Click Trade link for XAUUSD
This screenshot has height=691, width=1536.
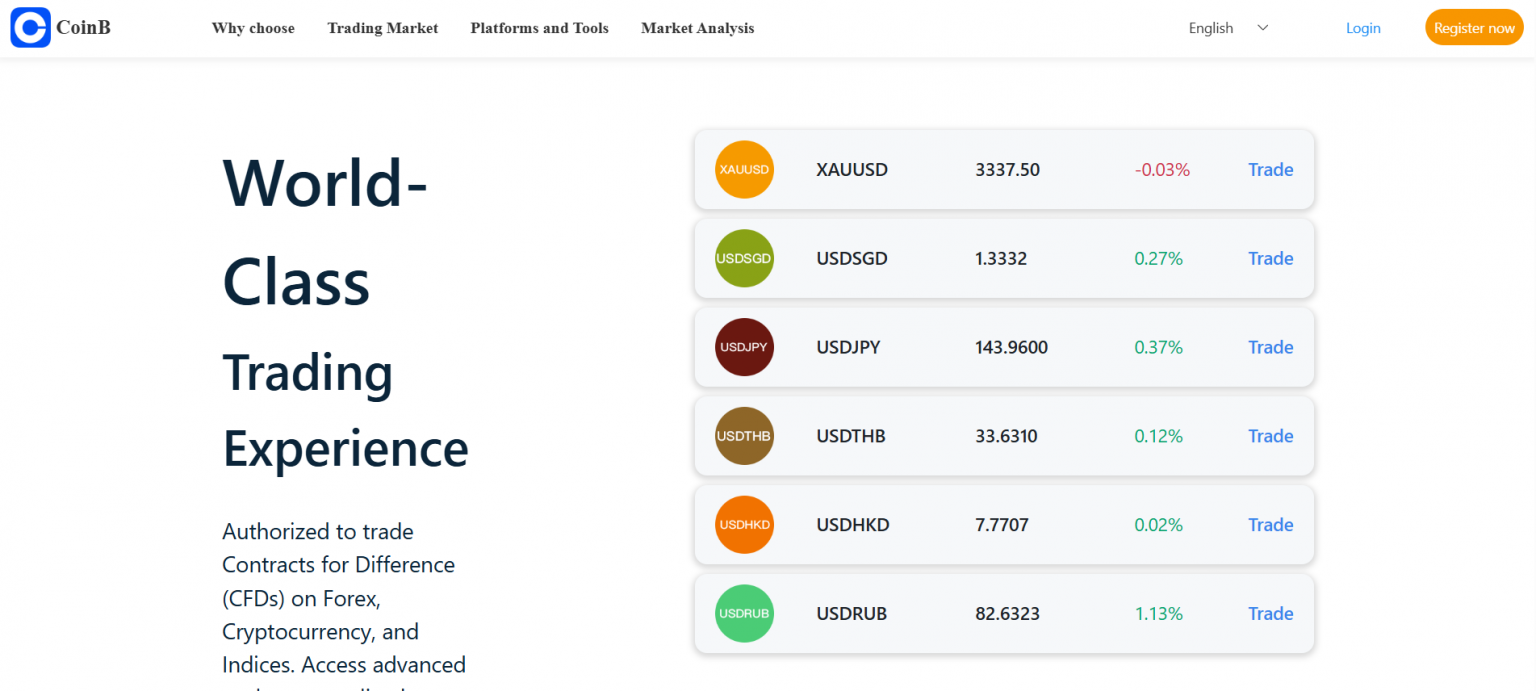pos(1270,170)
